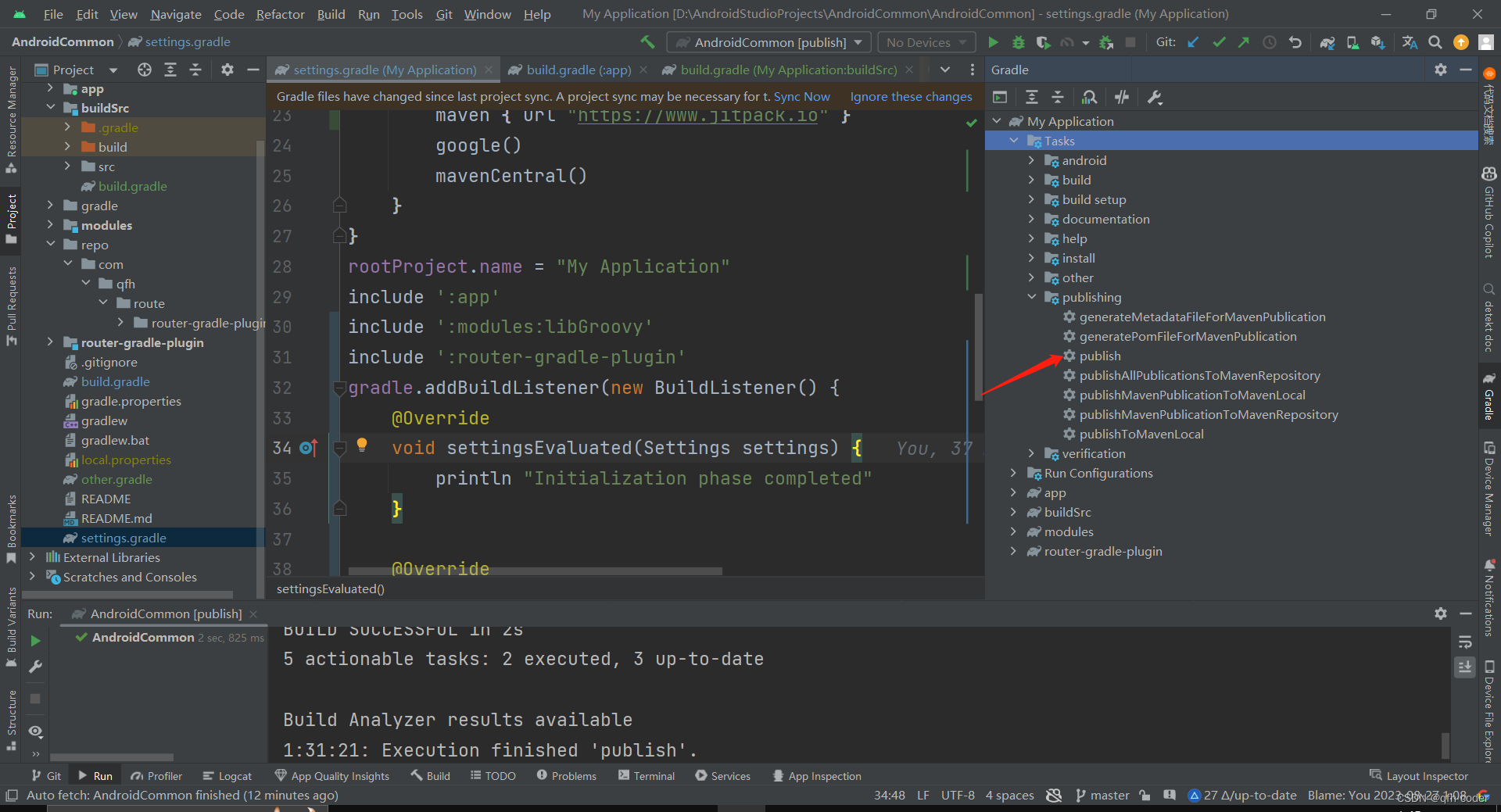The image size is (1501, 812).
Task: Click the Make Project hammer icon
Action: [x=647, y=42]
